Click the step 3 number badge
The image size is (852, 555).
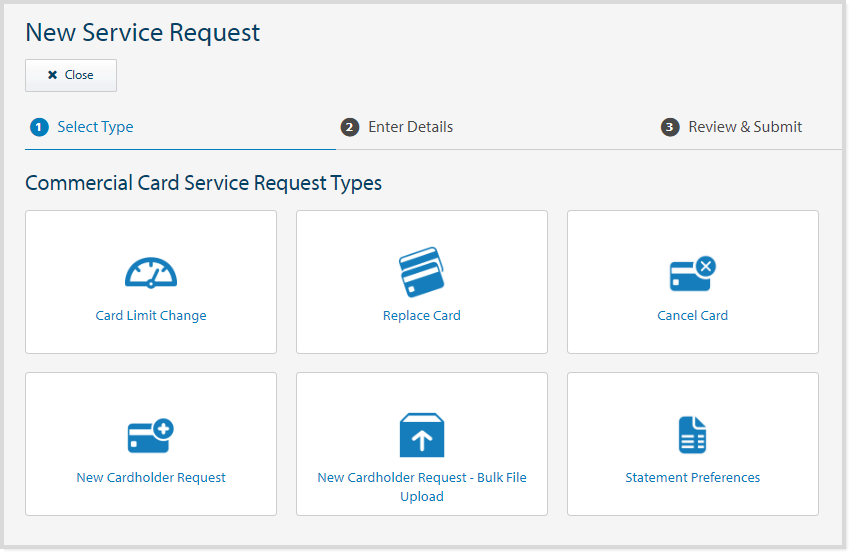(670, 127)
